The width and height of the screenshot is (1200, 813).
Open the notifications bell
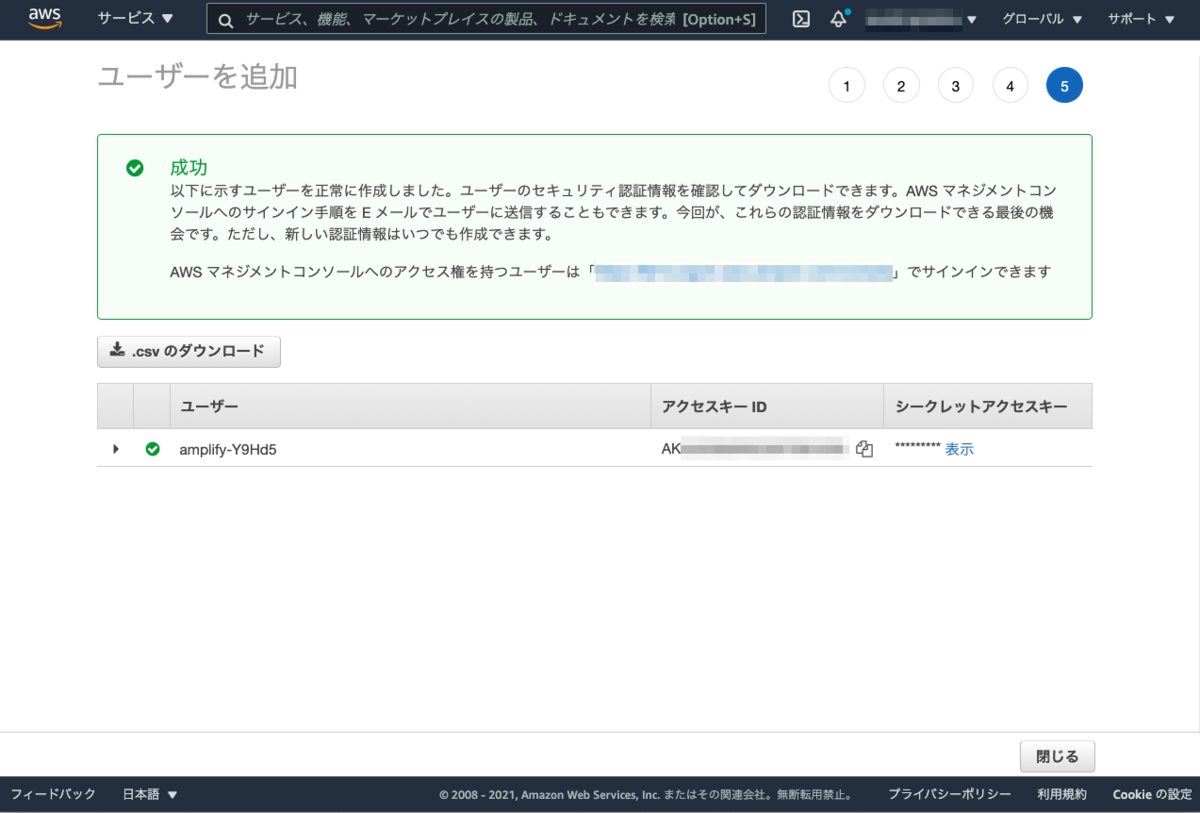pyautogui.click(x=838, y=19)
